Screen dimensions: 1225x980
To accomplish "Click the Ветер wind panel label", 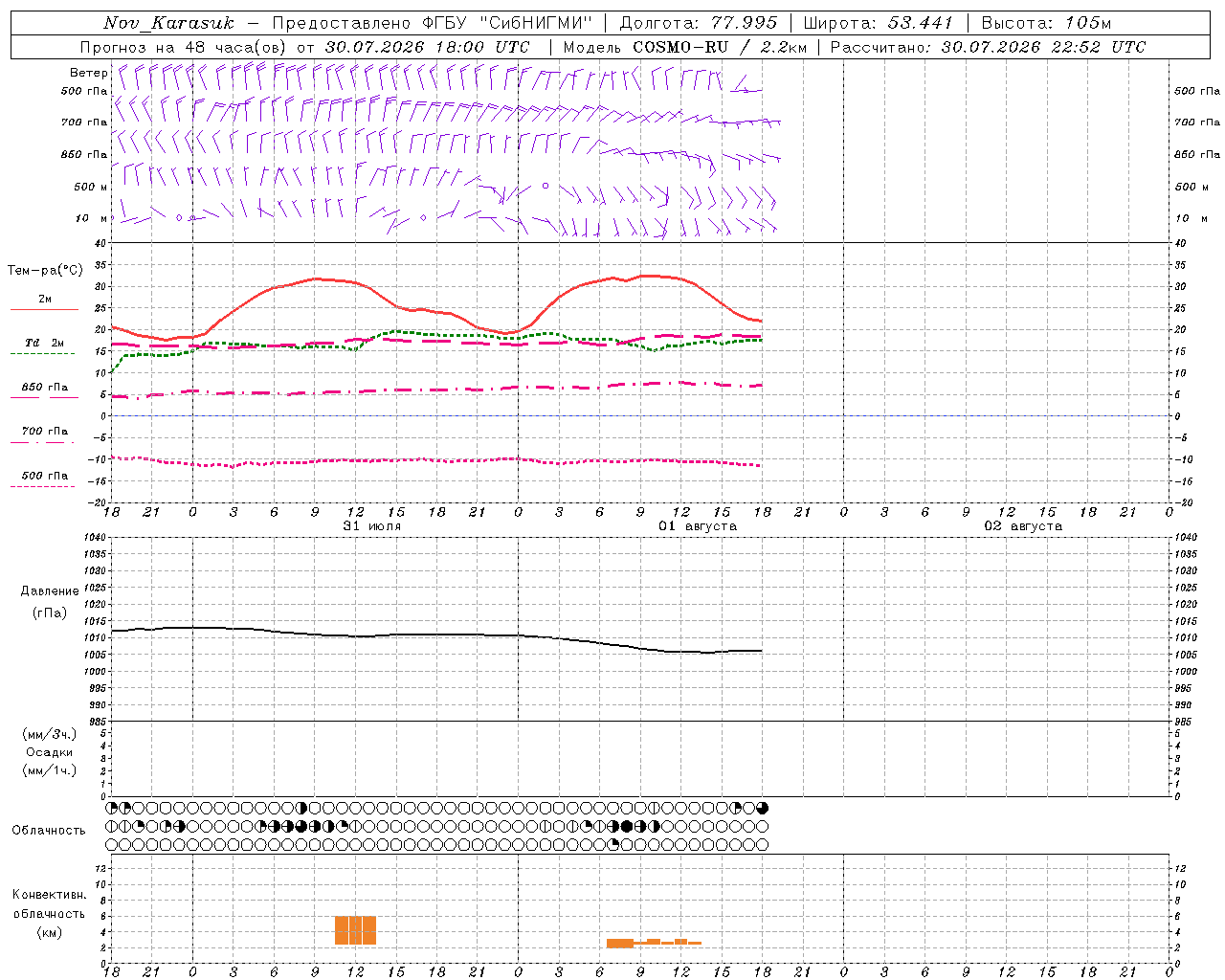I will (88, 73).
